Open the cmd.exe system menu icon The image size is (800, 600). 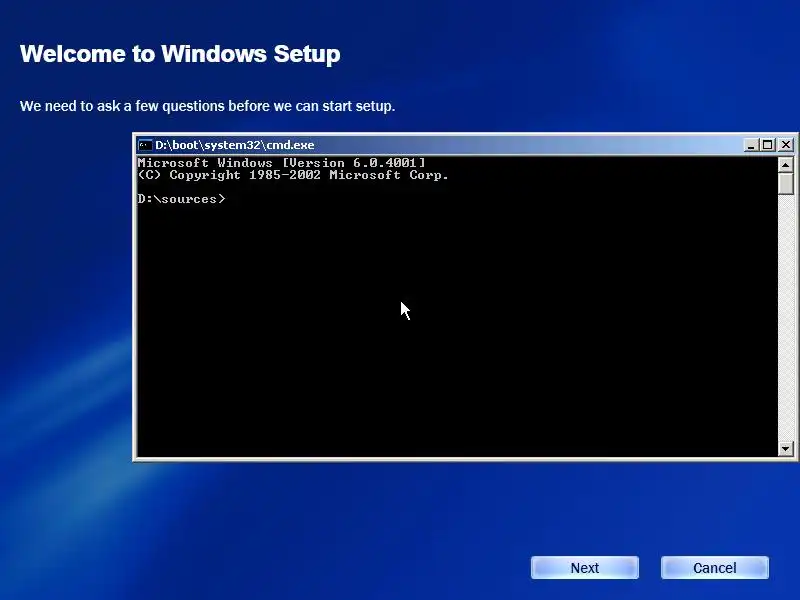coord(145,145)
